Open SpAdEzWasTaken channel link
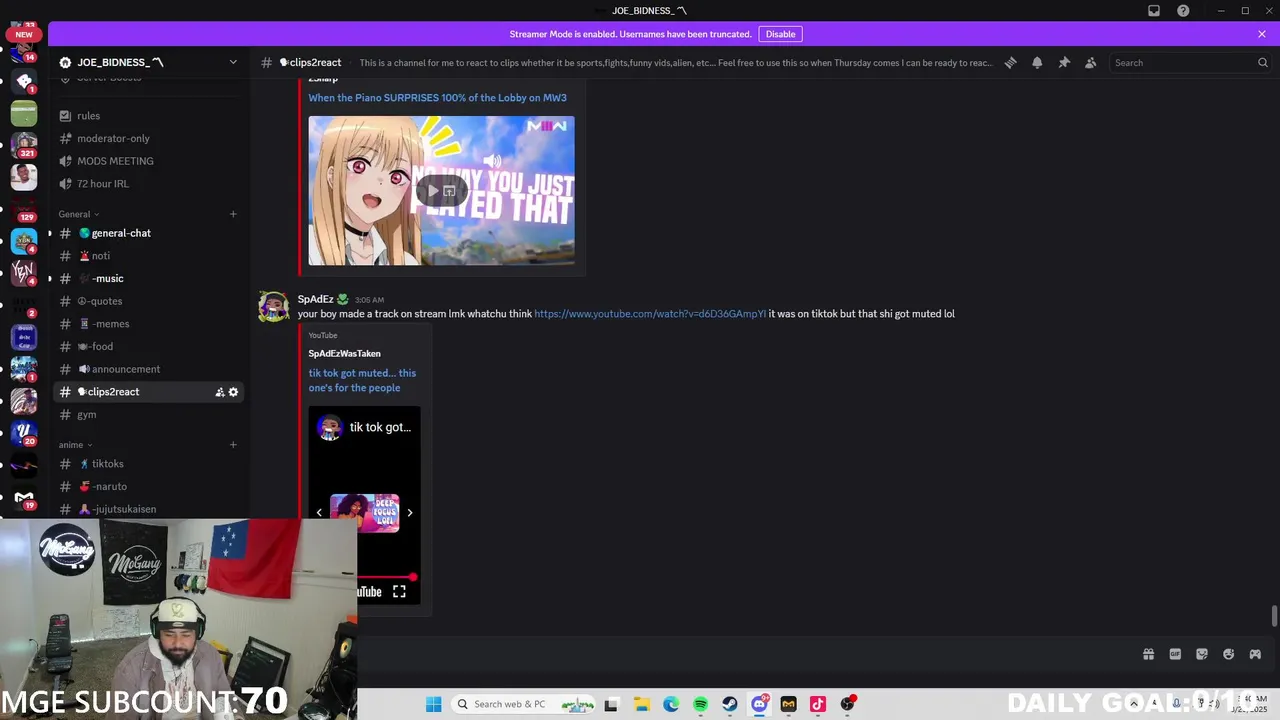Image resolution: width=1280 pixels, height=720 pixels. pos(344,353)
